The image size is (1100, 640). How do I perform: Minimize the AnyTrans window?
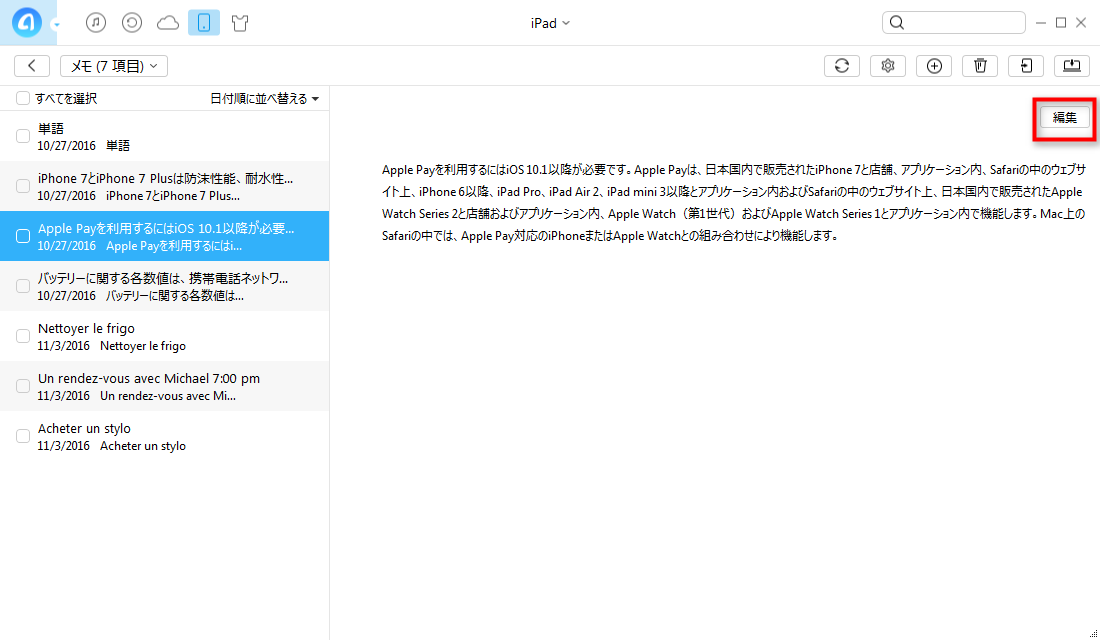pos(1041,23)
